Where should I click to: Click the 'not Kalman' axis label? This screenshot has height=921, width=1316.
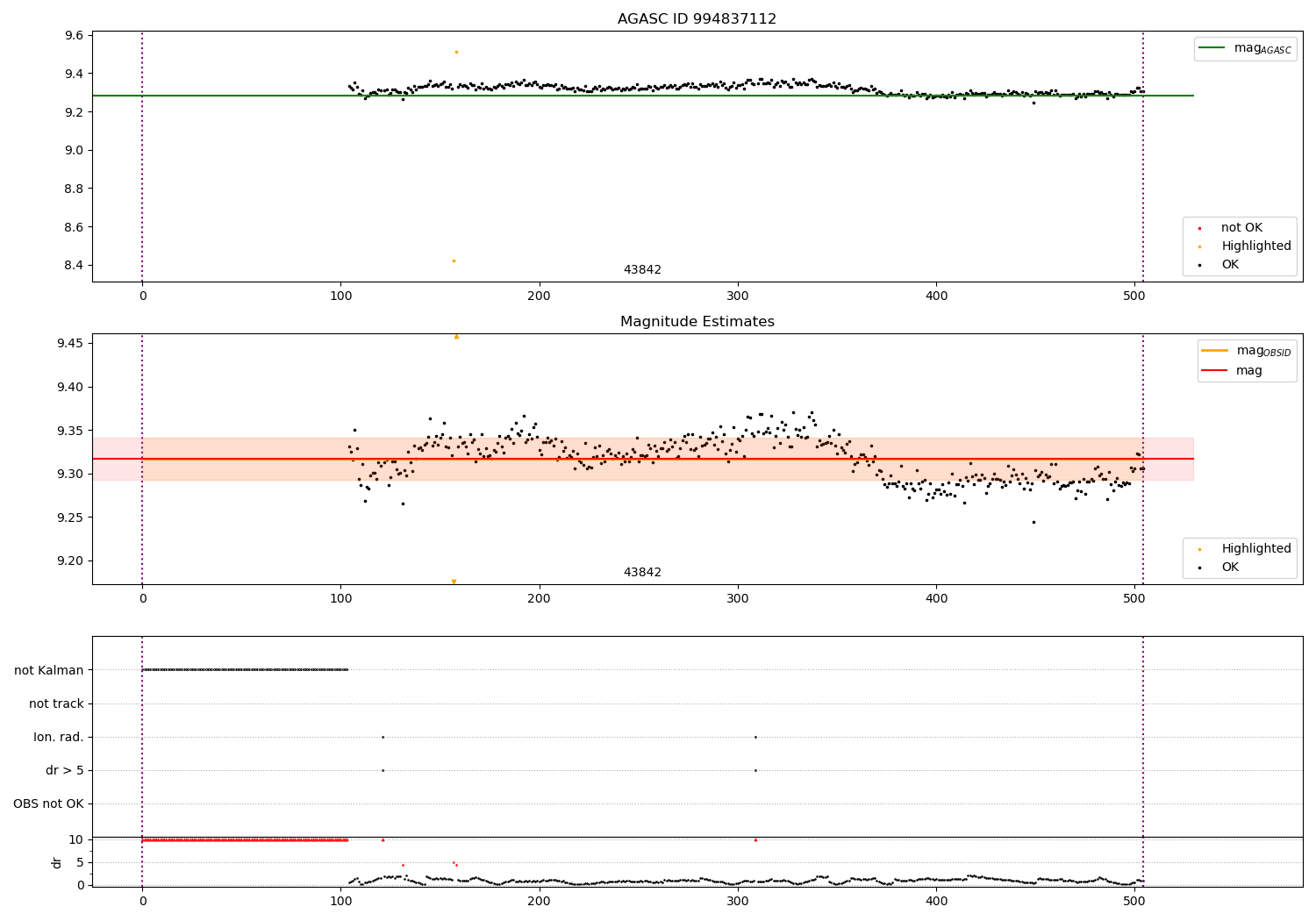tap(49, 670)
